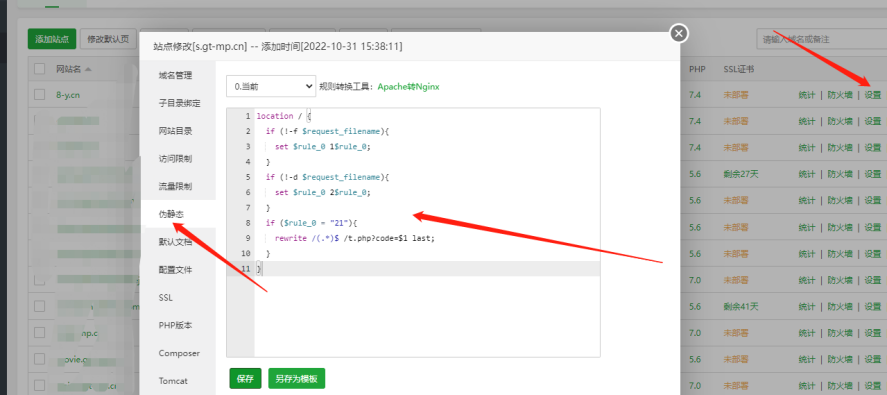Switch to 配置文件 tab

[x=175, y=269]
